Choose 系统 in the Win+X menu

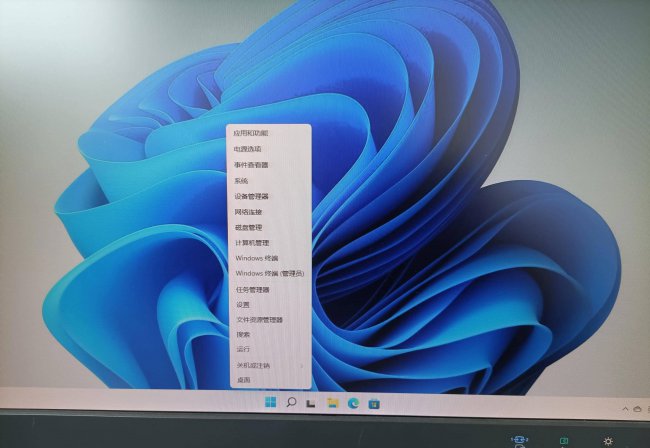click(x=269, y=181)
